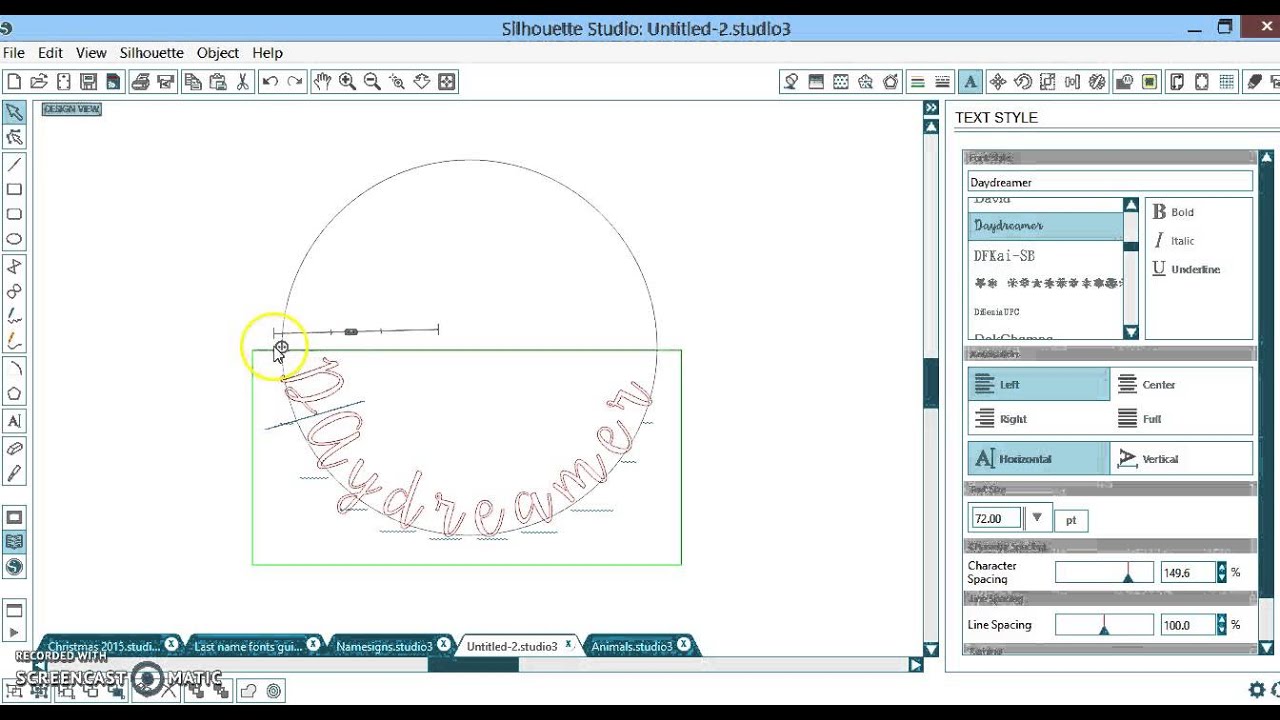Open the File menu
Image resolution: width=1280 pixels, height=720 pixels.
[14, 53]
